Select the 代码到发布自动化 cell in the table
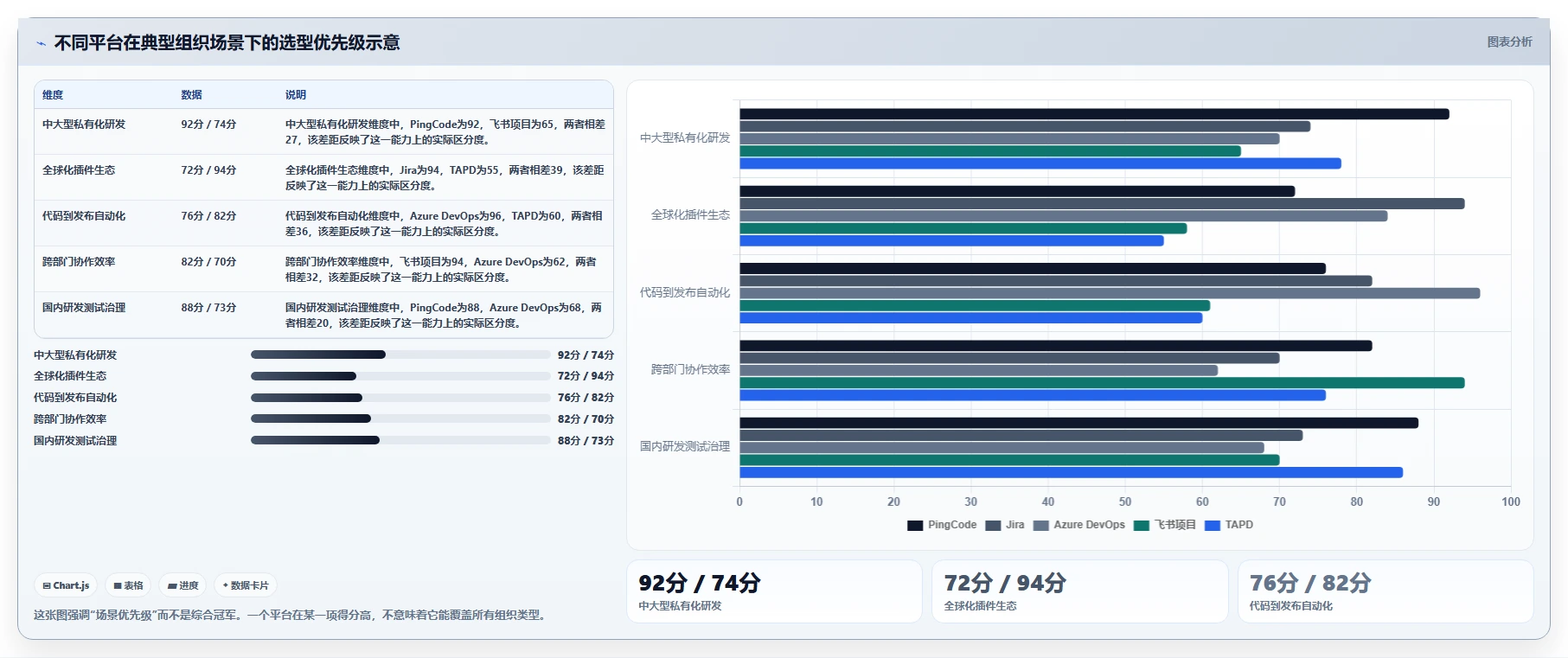Image resolution: width=1568 pixels, height=658 pixels. [x=84, y=216]
